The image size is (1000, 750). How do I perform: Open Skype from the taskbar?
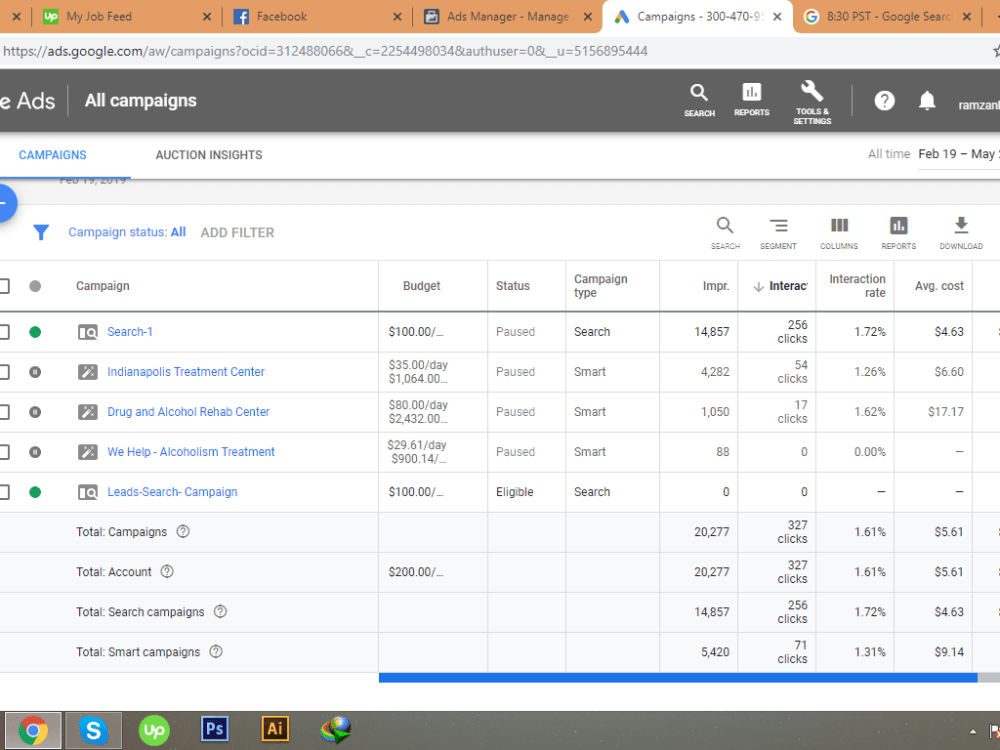click(94, 730)
